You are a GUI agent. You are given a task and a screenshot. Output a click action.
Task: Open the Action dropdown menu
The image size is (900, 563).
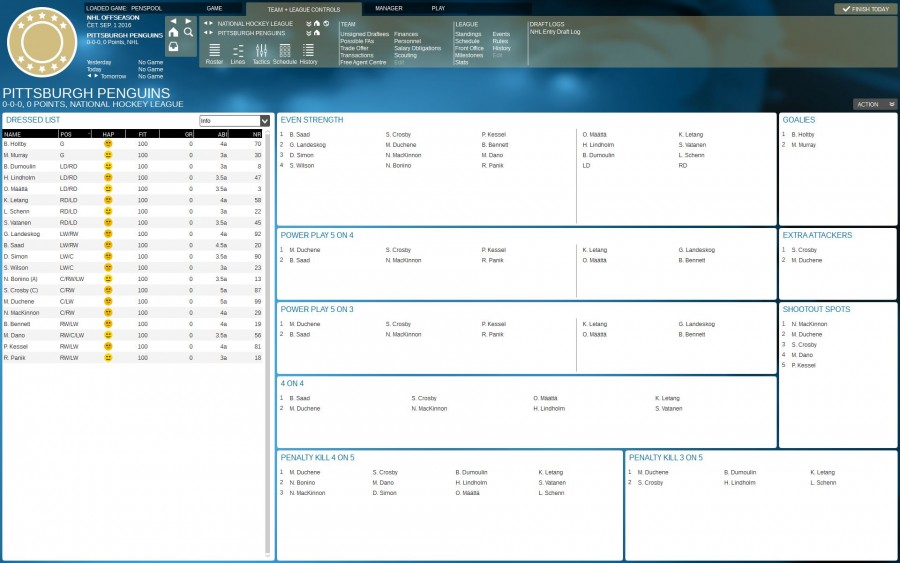point(875,104)
